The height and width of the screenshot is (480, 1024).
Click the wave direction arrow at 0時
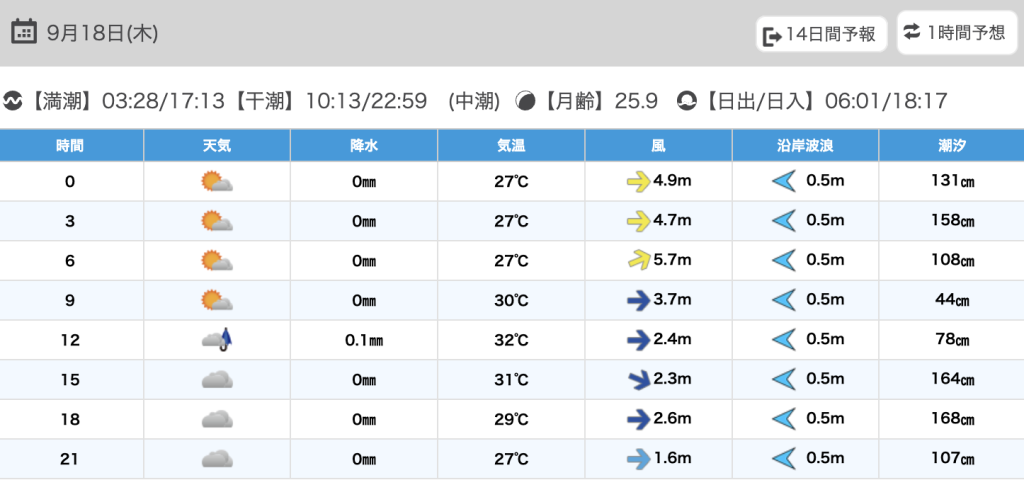pyautogui.click(x=783, y=181)
